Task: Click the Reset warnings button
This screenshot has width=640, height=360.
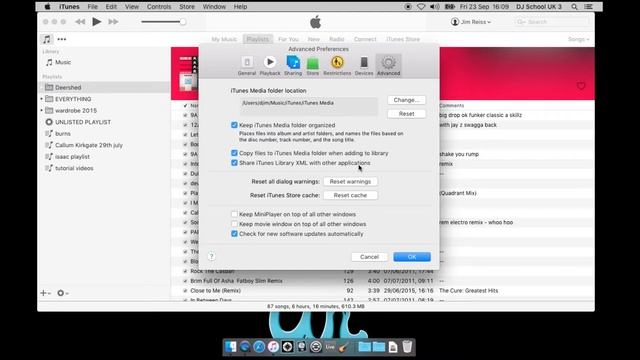Action: click(x=350, y=182)
